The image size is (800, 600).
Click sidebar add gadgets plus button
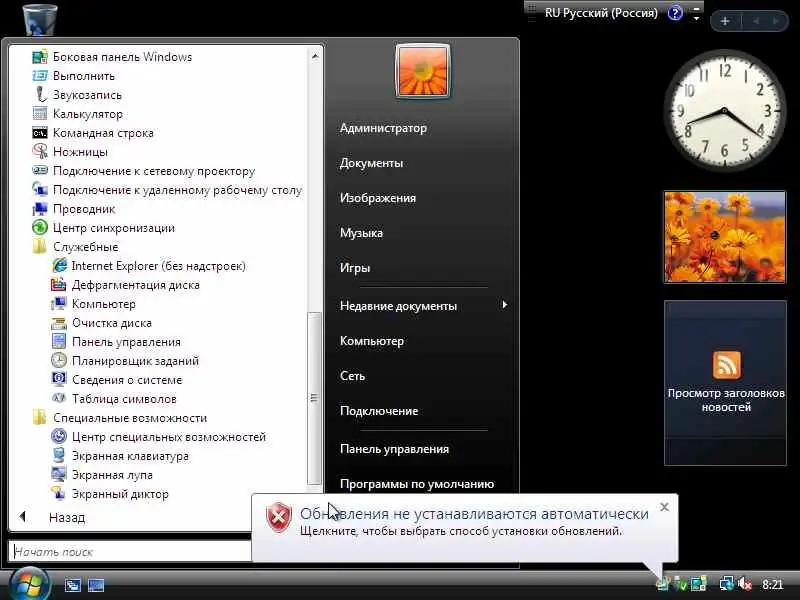click(x=724, y=21)
